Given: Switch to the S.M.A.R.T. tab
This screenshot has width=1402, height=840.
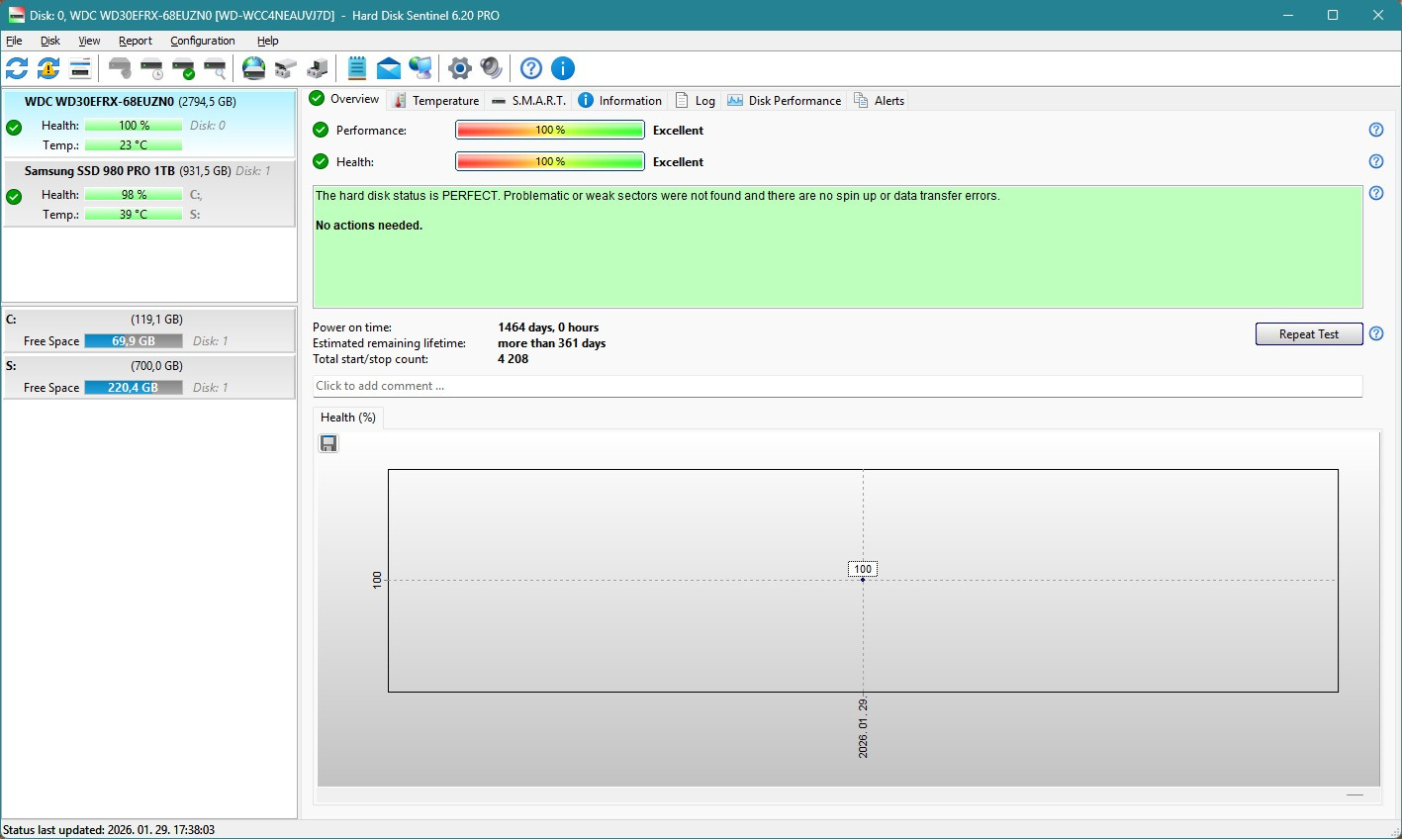Looking at the screenshot, I should (529, 100).
